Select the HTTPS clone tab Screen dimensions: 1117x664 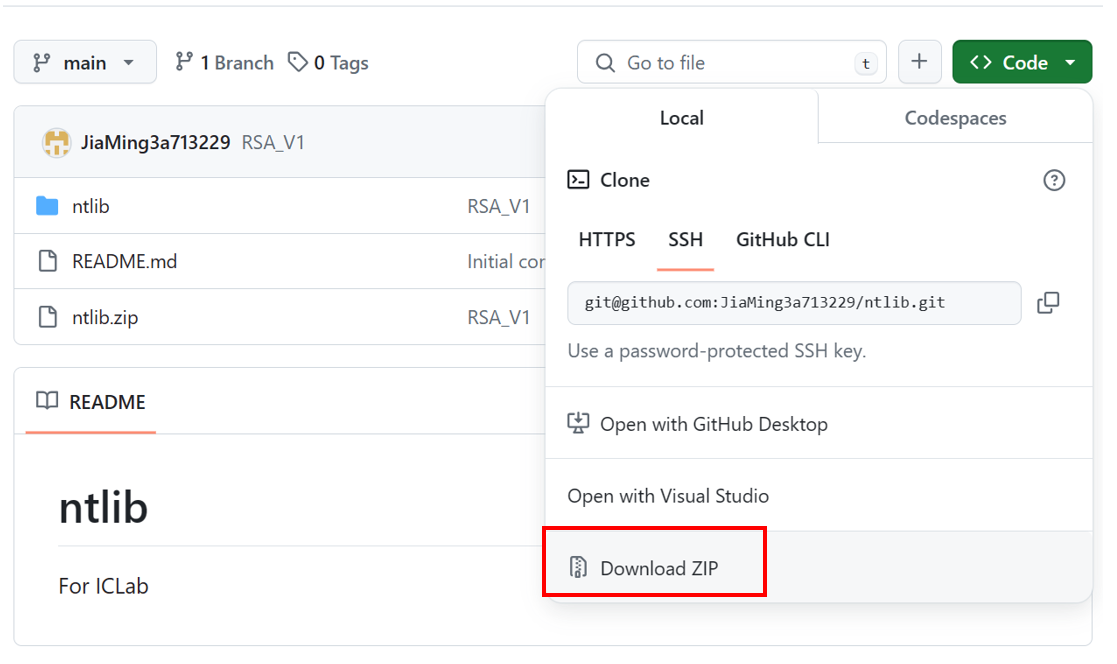pyautogui.click(x=607, y=239)
